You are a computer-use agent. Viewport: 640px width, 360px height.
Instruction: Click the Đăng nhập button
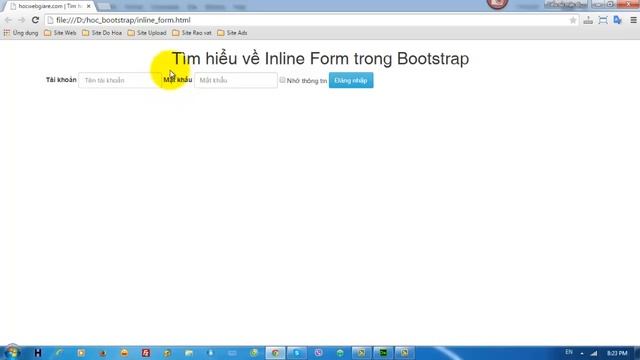coord(351,80)
